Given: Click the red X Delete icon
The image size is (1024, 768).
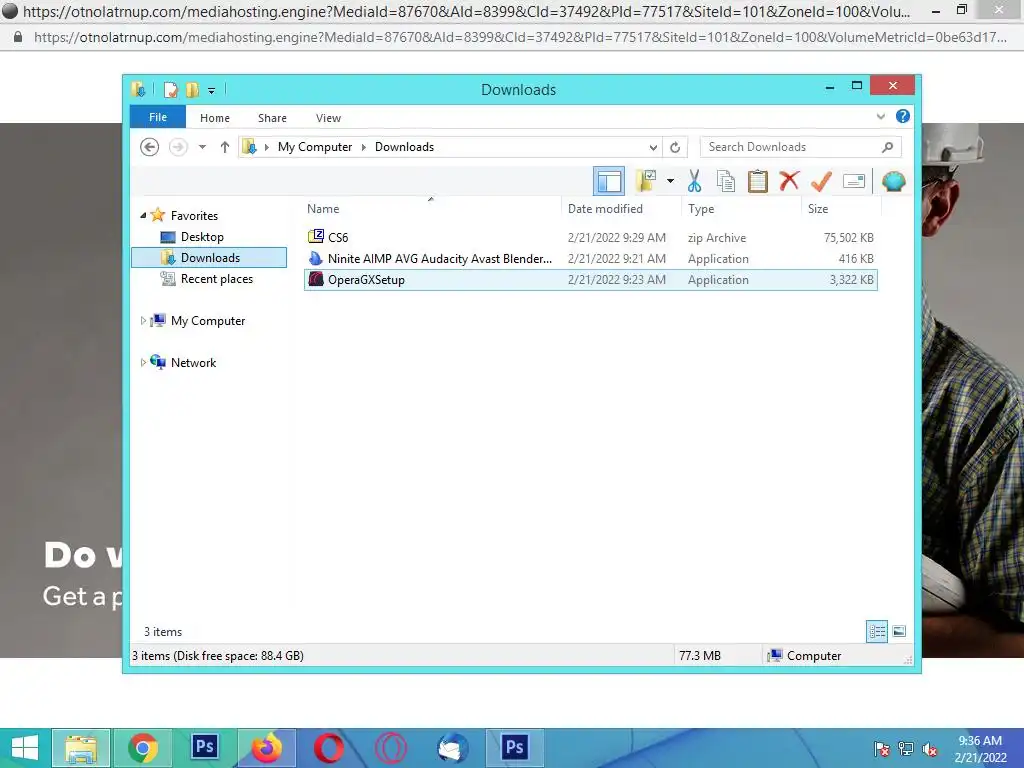Looking at the screenshot, I should pyautogui.click(x=789, y=180).
